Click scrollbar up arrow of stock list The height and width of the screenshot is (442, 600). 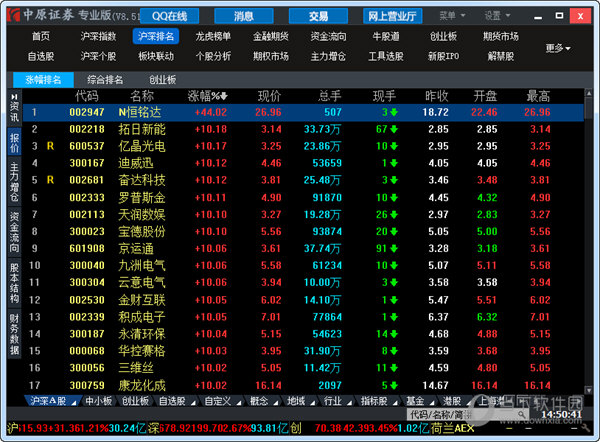tap(589, 93)
